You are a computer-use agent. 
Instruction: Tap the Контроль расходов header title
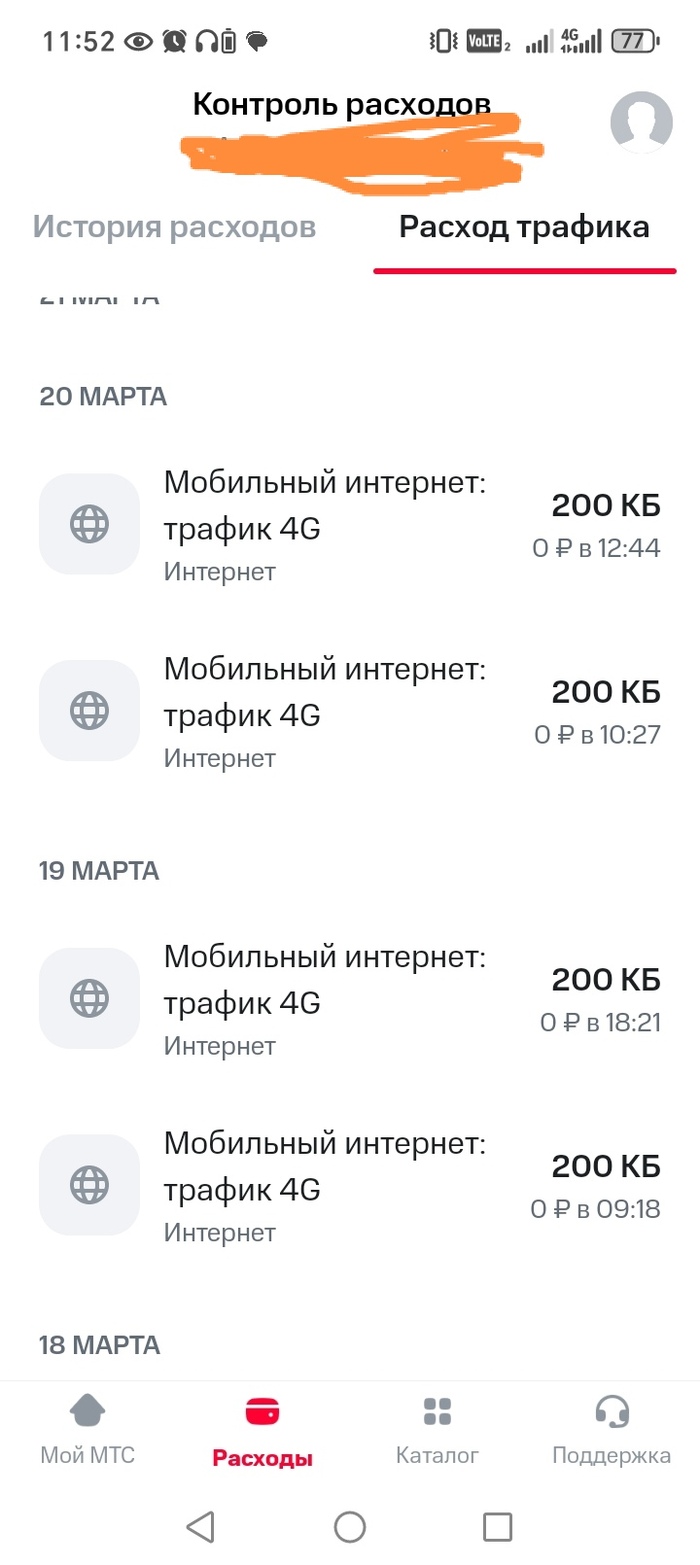(x=342, y=104)
